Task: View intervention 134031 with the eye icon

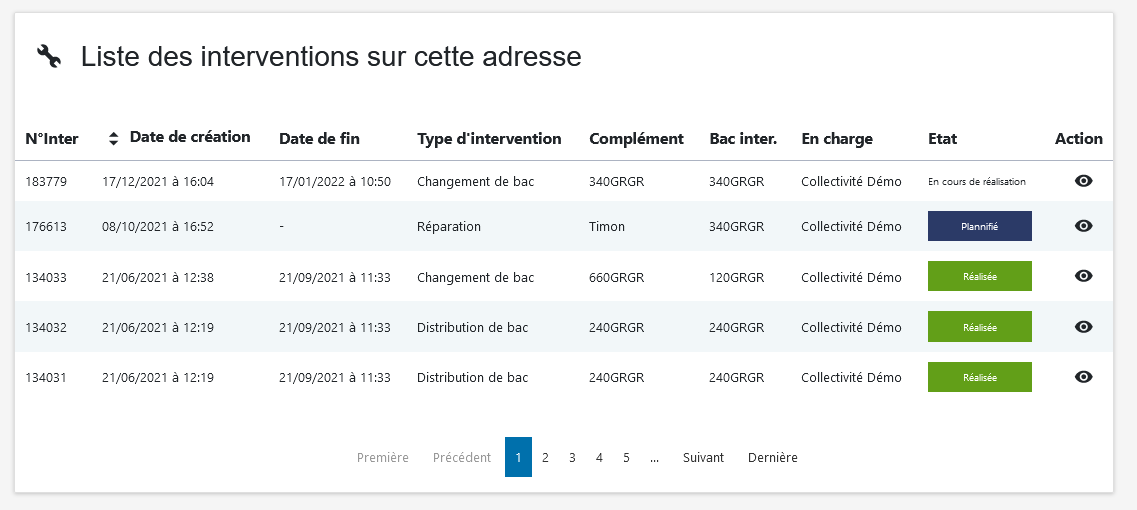Action: (1083, 377)
